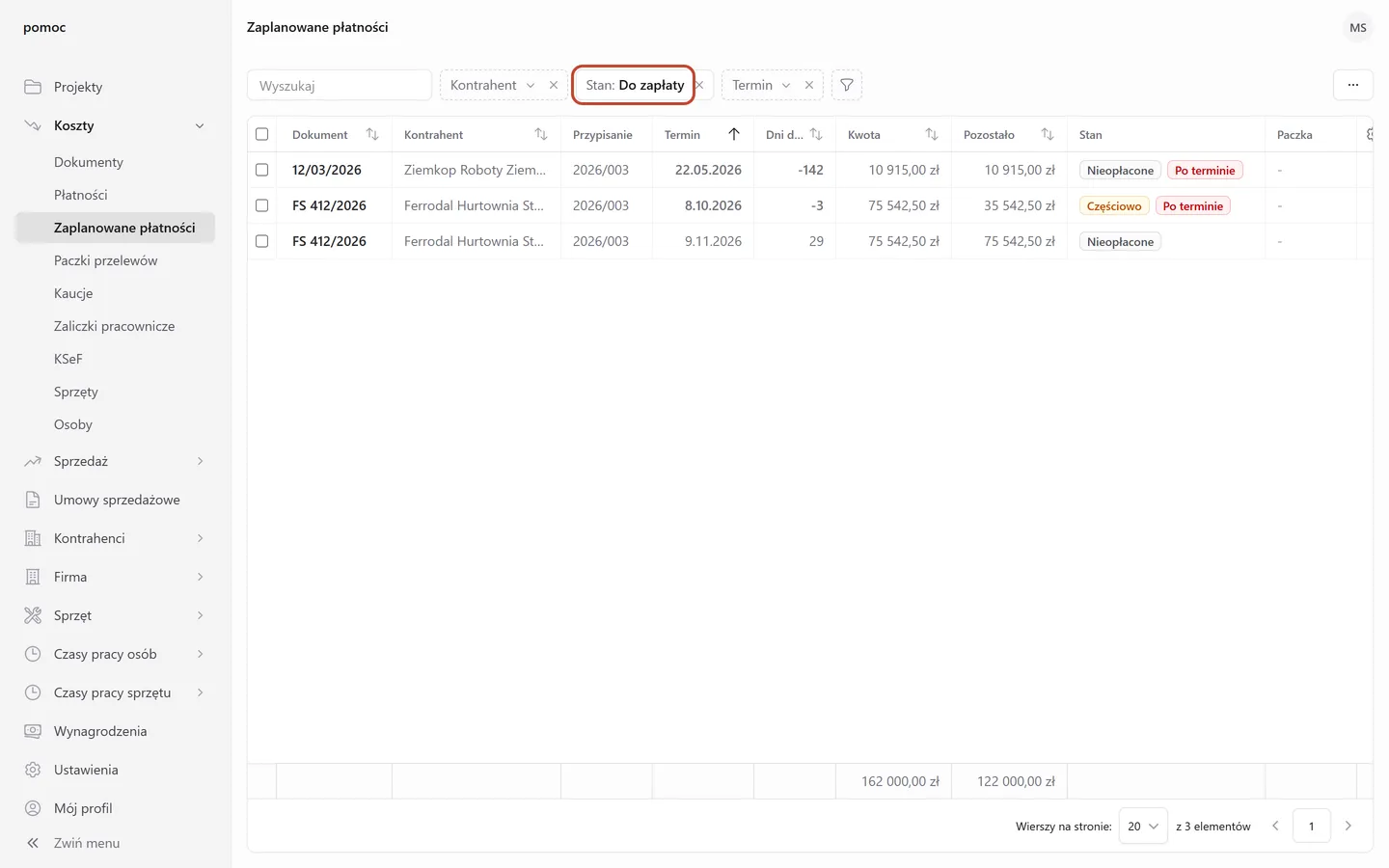Change rows per page dropdown showing 20
Viewport: 1389px width, 868px height.
(1143, 827)
